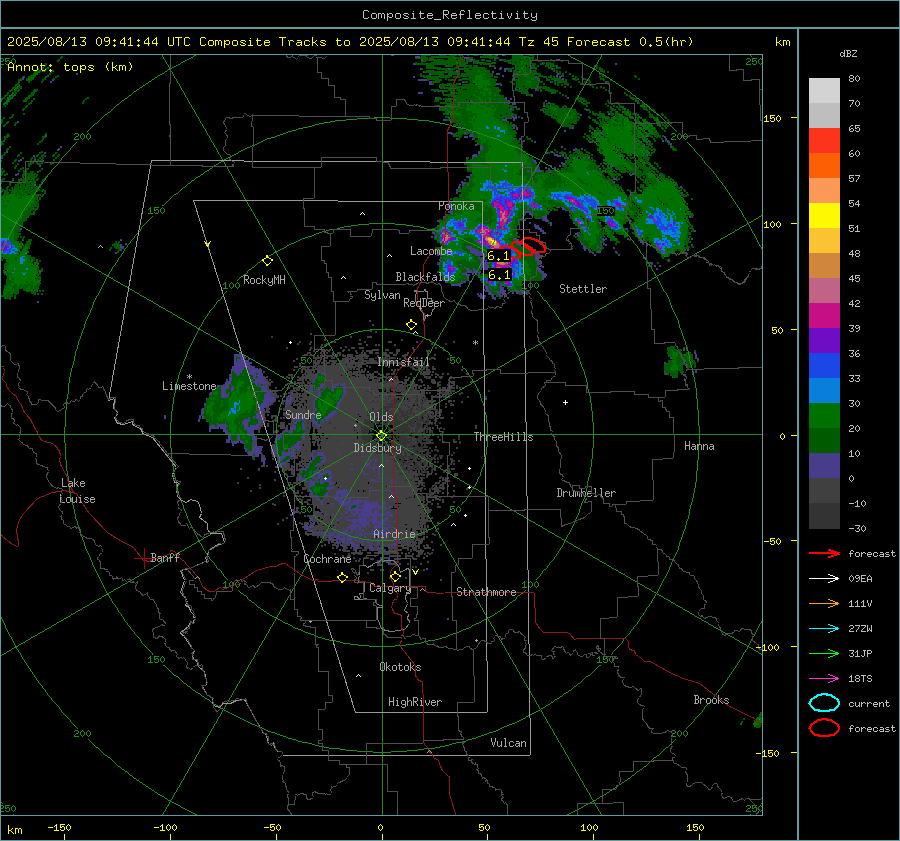Viewport: 900px width, 841px height.
Task: Click the 'Annot: tops (km)' label
Action: [70, 67]
